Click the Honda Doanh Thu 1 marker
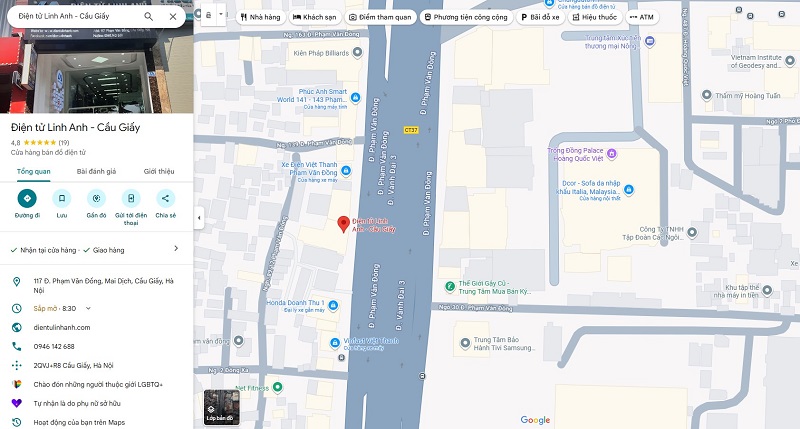The width and height of the screenshot is (800, 429). 333,305
